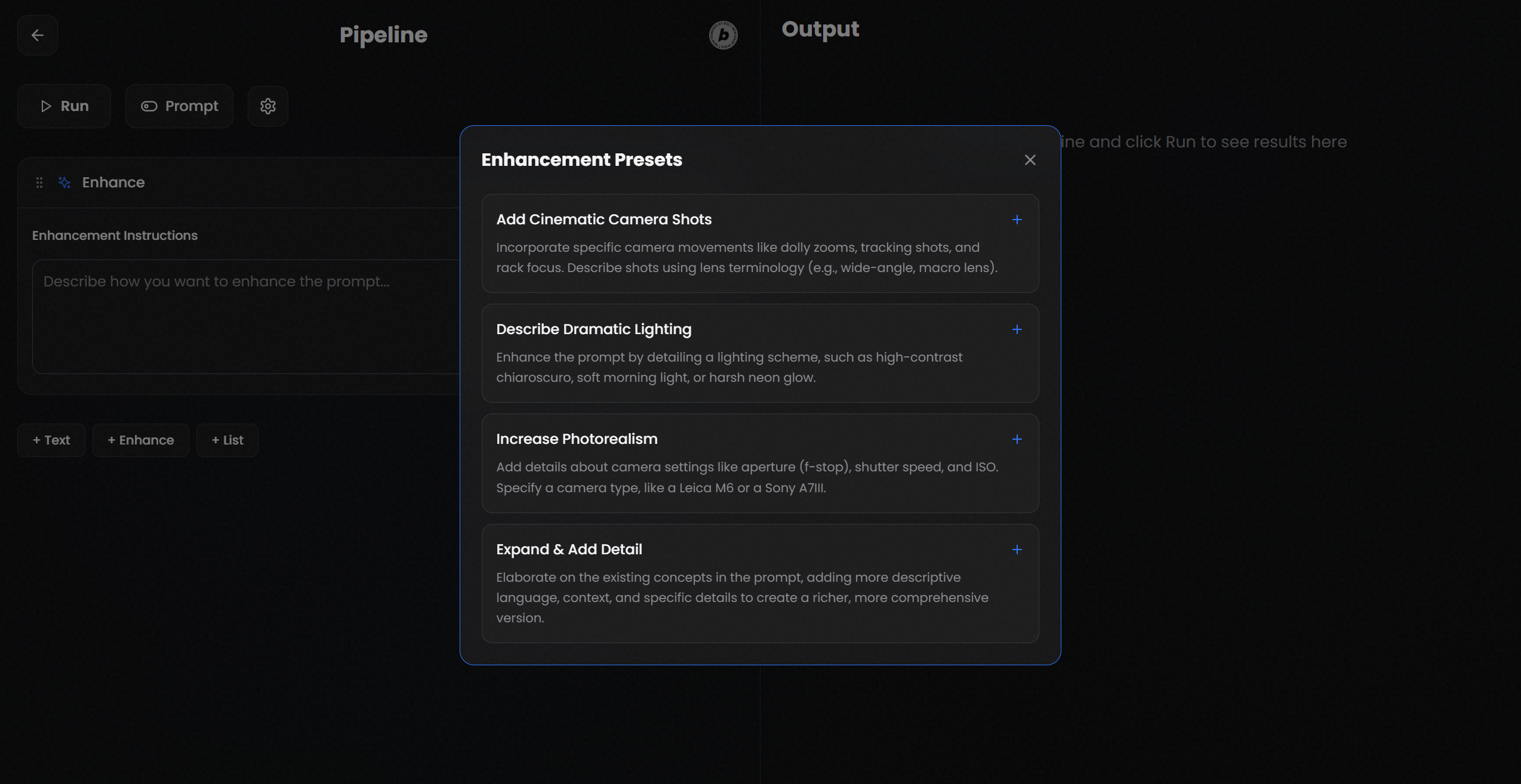Select the Expand & Add Detail description text
Image resolution: width=1521 pixels, height=784 pixels.
(x=741, y=597)
